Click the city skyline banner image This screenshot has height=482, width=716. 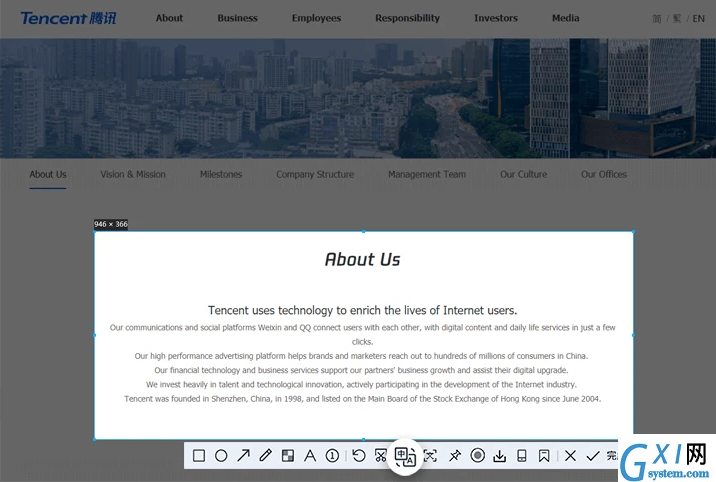click(x=358, y=98)
